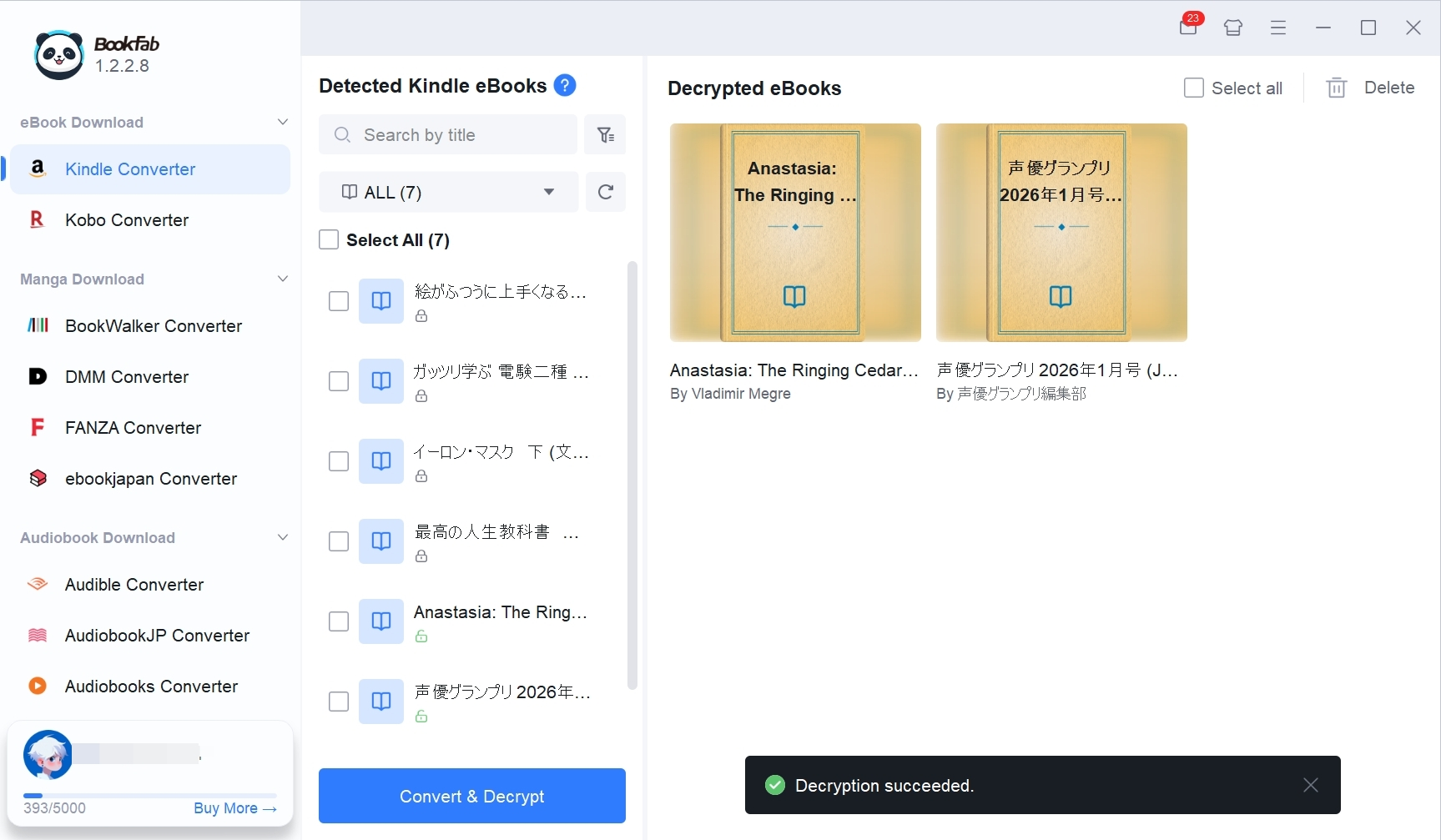Open the skin theme shirt icon
This screenshot has height=840, width=1441.
[x=1233, y=28]
